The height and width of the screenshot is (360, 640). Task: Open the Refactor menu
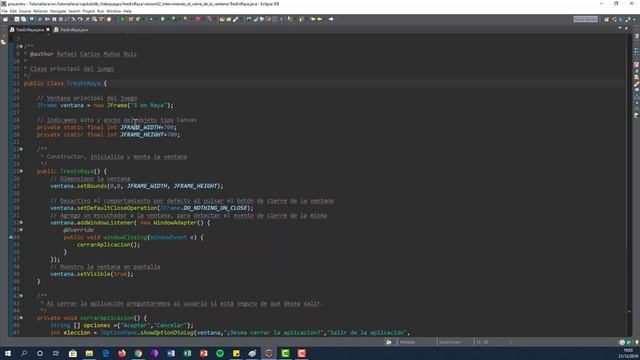pos(40,11)
